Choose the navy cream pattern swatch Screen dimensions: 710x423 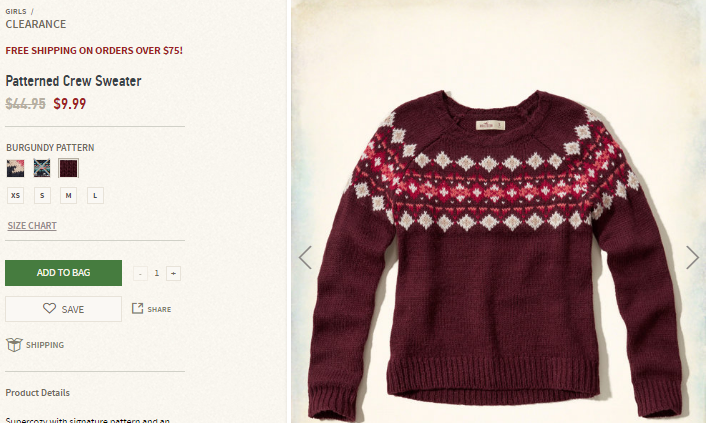(15, 168)
